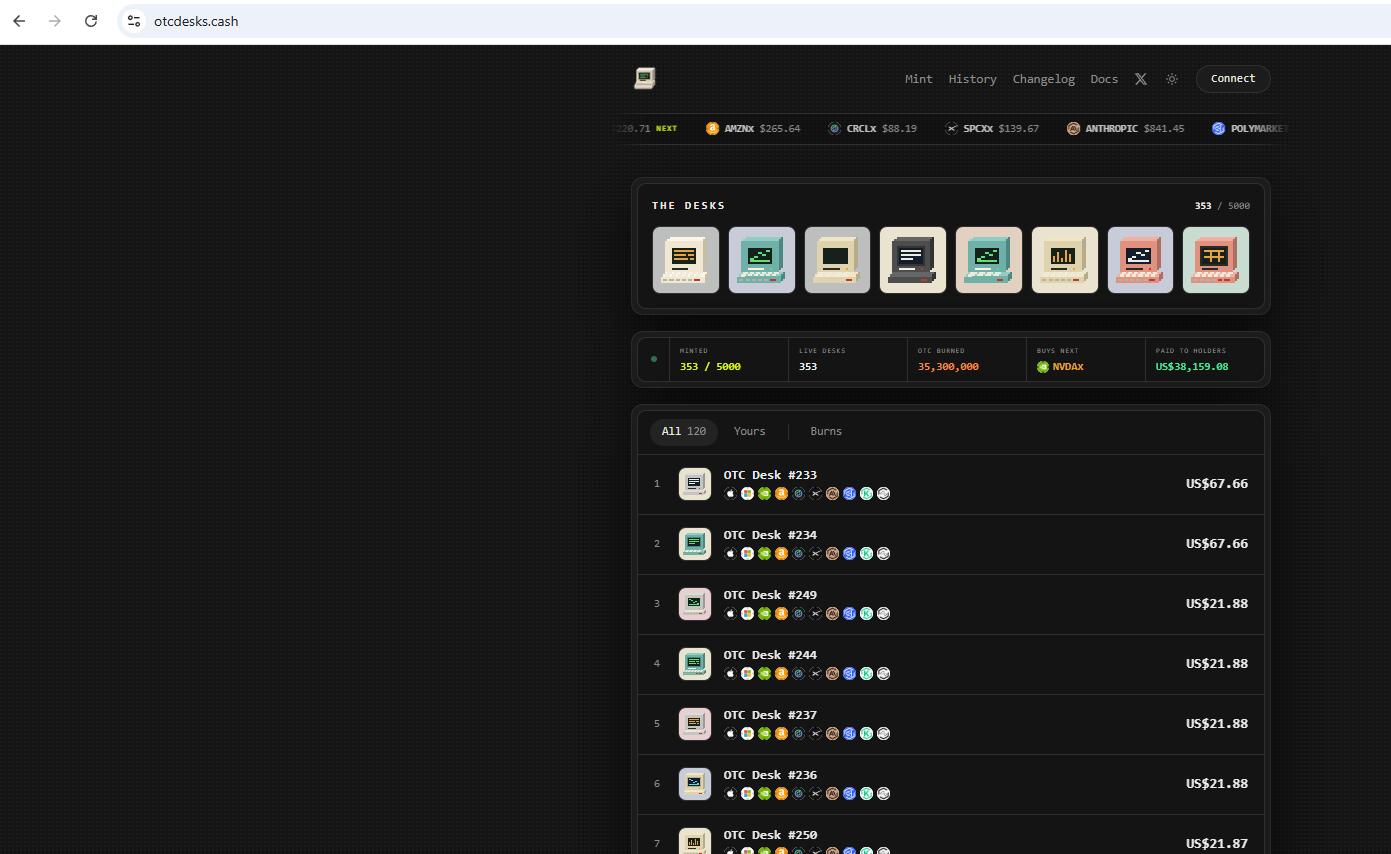
Task: Click the address bar showing otcdesks.cash
Action: (x=754, y=21)
